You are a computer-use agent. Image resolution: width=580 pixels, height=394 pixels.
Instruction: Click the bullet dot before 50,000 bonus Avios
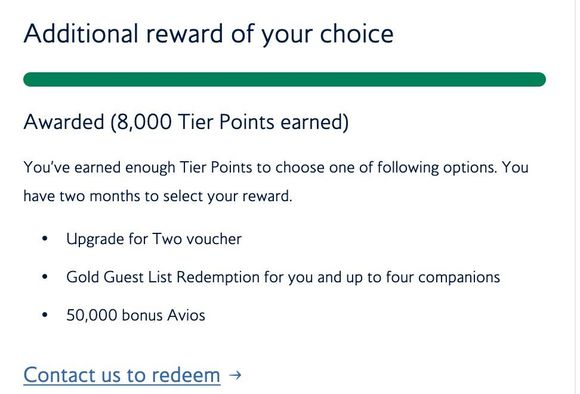45,315
